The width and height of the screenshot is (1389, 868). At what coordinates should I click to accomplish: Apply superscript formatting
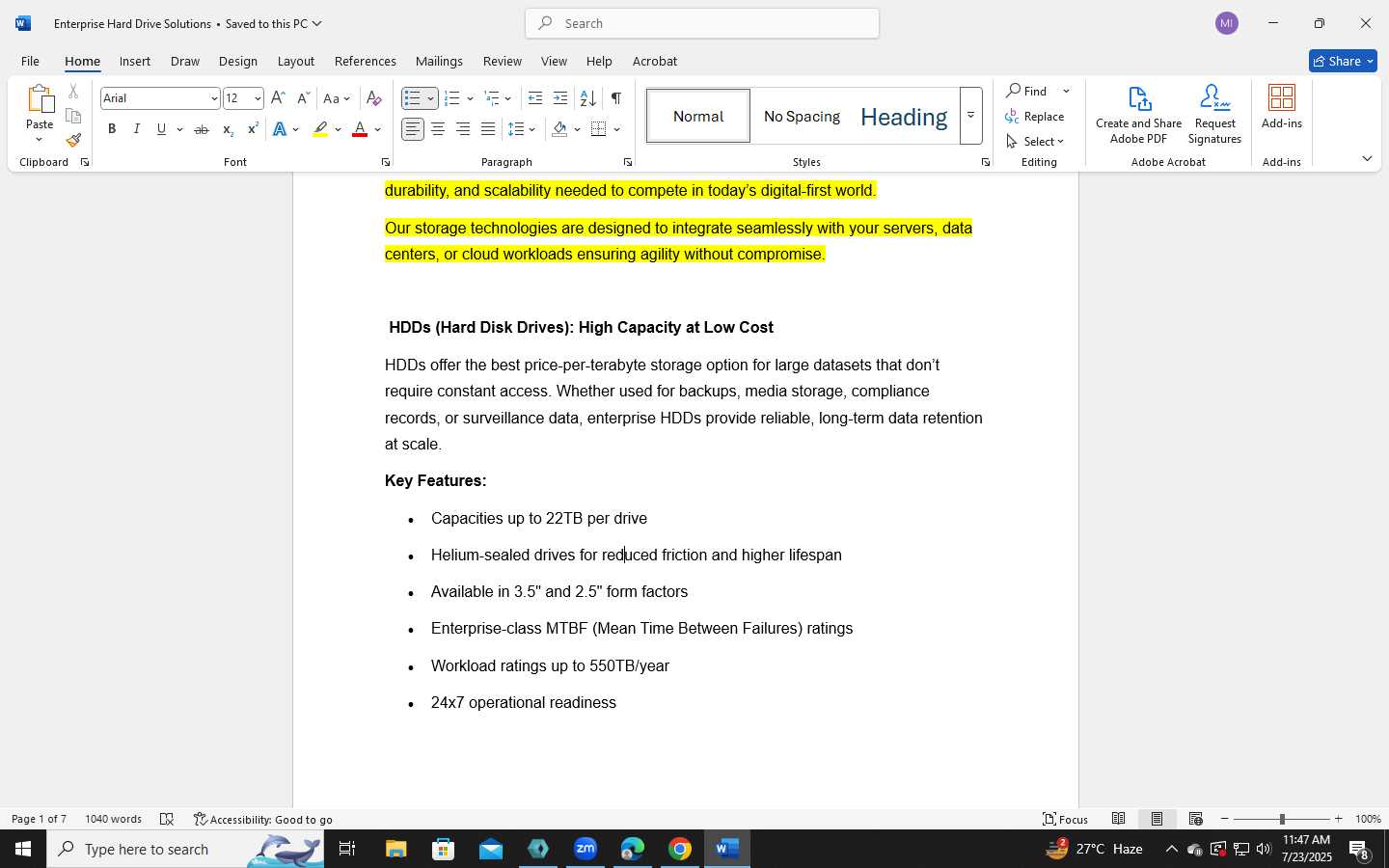coord(253,129)
